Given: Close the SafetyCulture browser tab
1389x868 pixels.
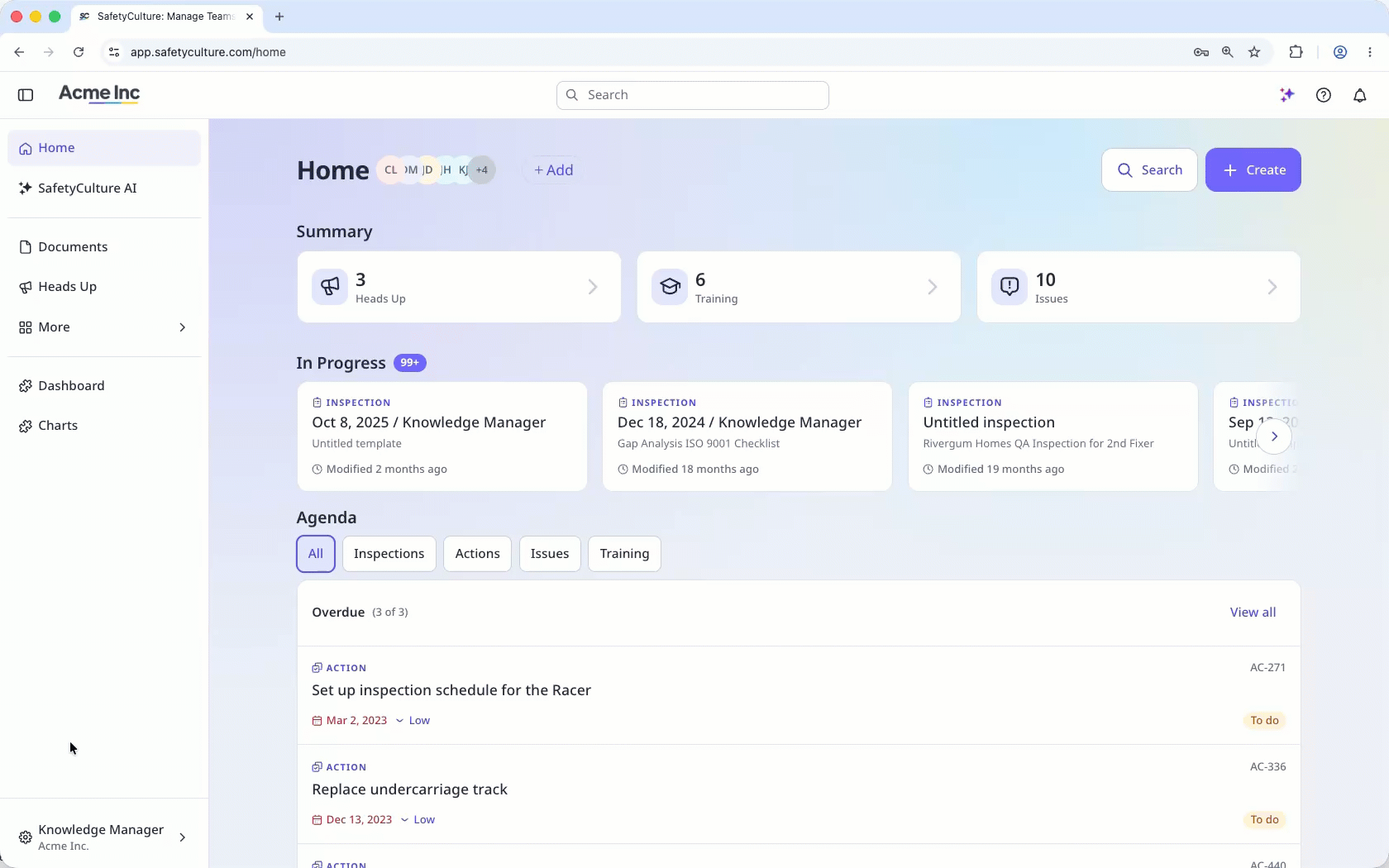Looking at the screenshot, I should coord(250,17).
